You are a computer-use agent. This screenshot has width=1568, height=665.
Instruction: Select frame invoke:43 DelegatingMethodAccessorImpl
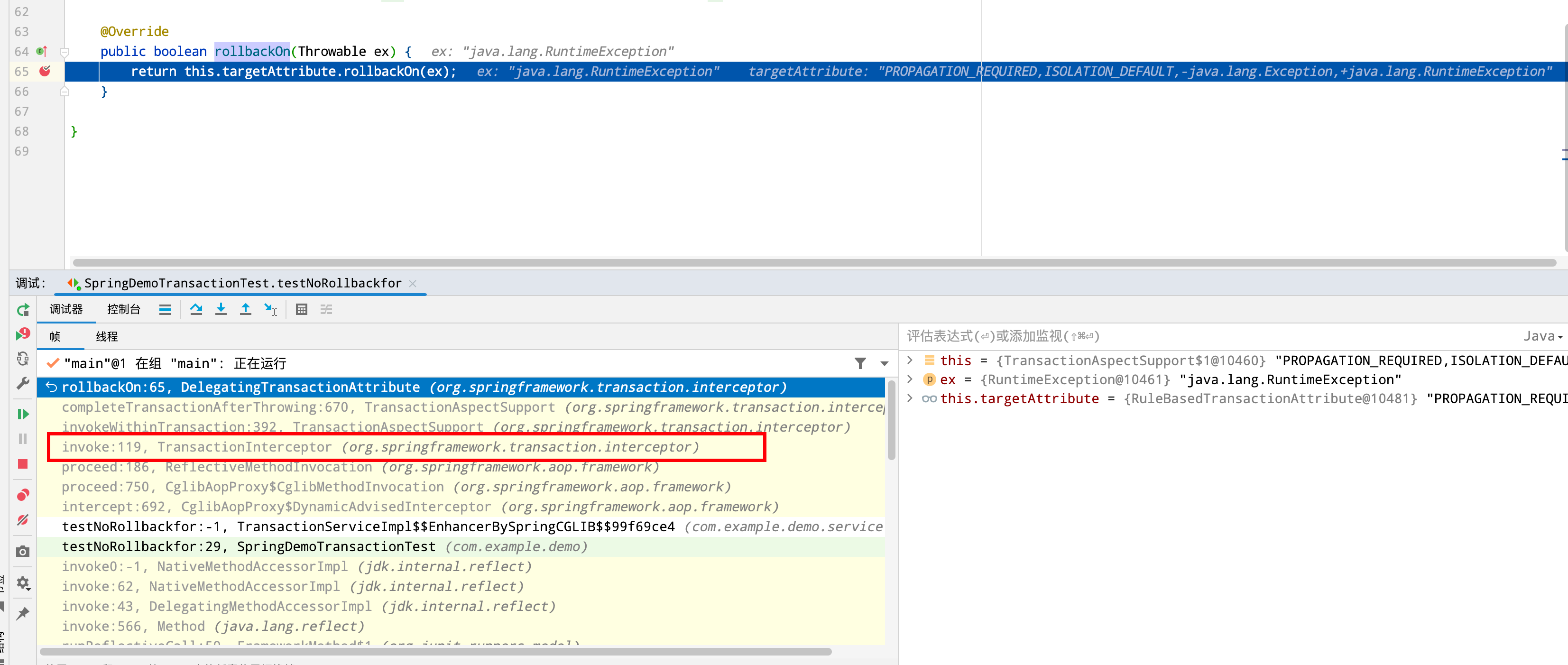pyautogui.click(x=461, y=607)
